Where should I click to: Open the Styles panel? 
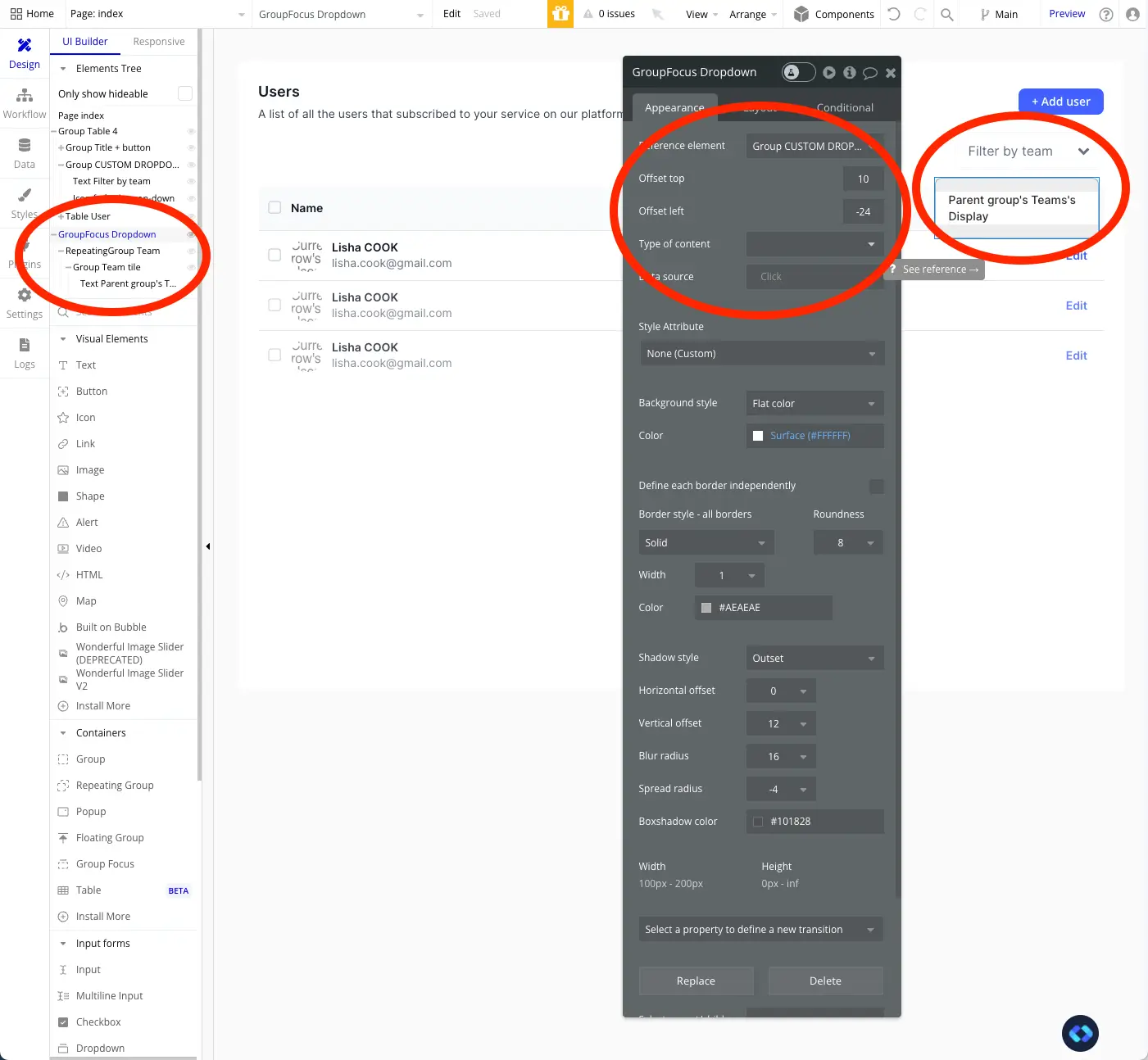24,202
